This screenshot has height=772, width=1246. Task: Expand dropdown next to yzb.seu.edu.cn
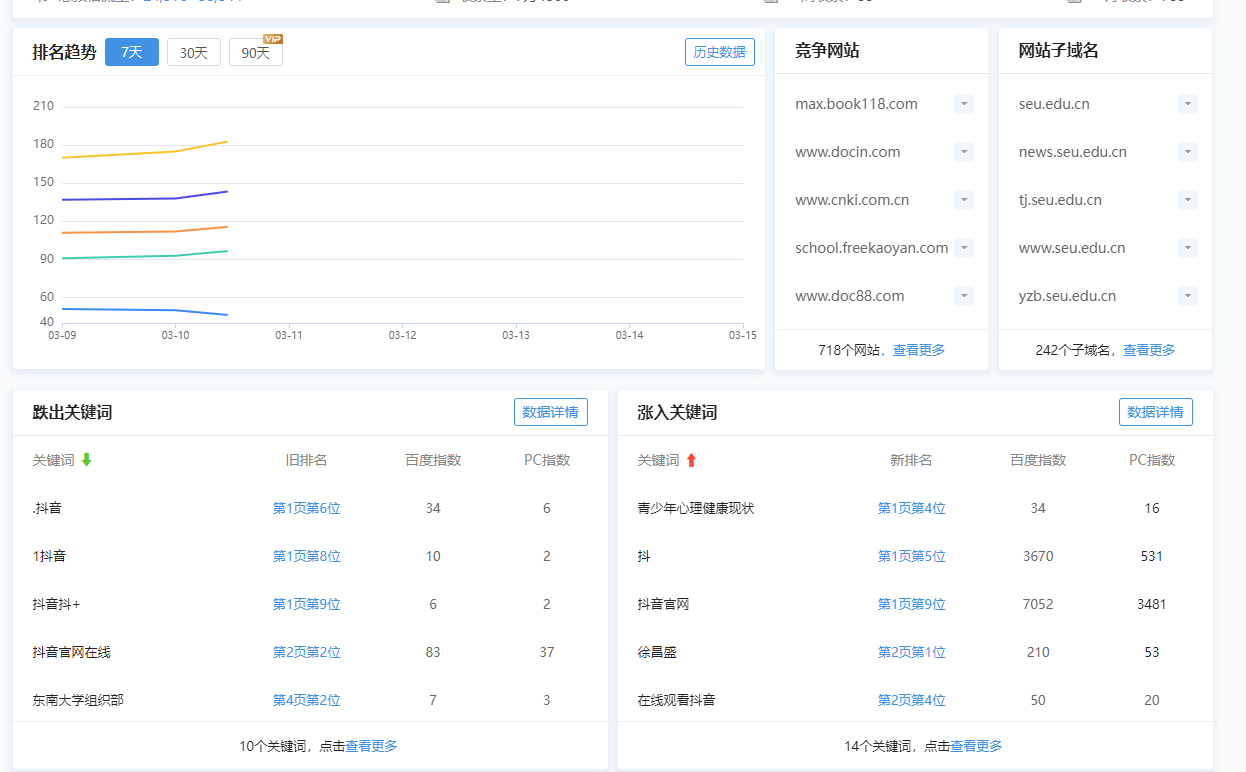(x=1188, y=296)
